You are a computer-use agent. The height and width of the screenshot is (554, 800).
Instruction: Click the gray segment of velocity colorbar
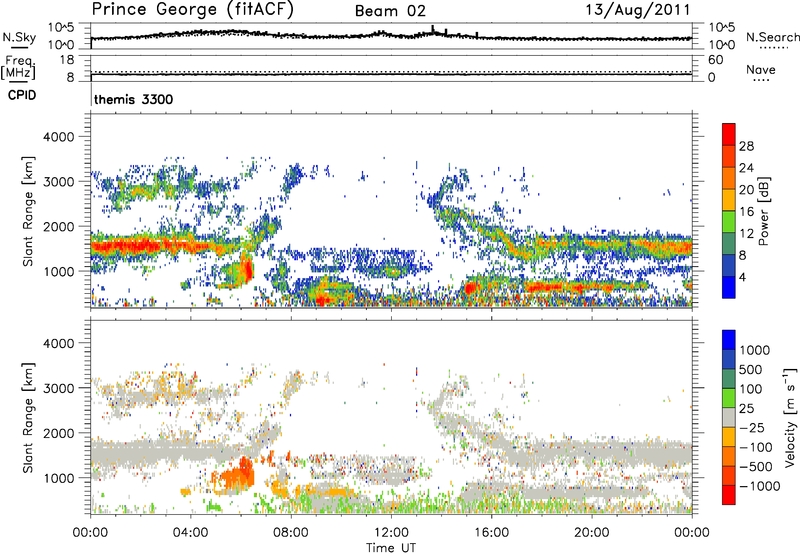729,417
